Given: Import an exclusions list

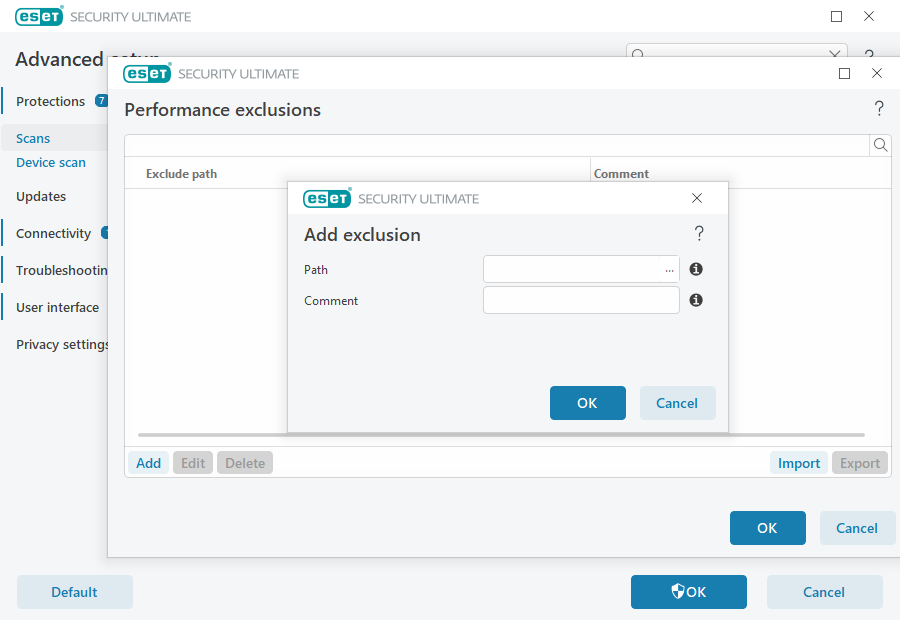Looking at the screenshot, I should click(x=799, y=463).
